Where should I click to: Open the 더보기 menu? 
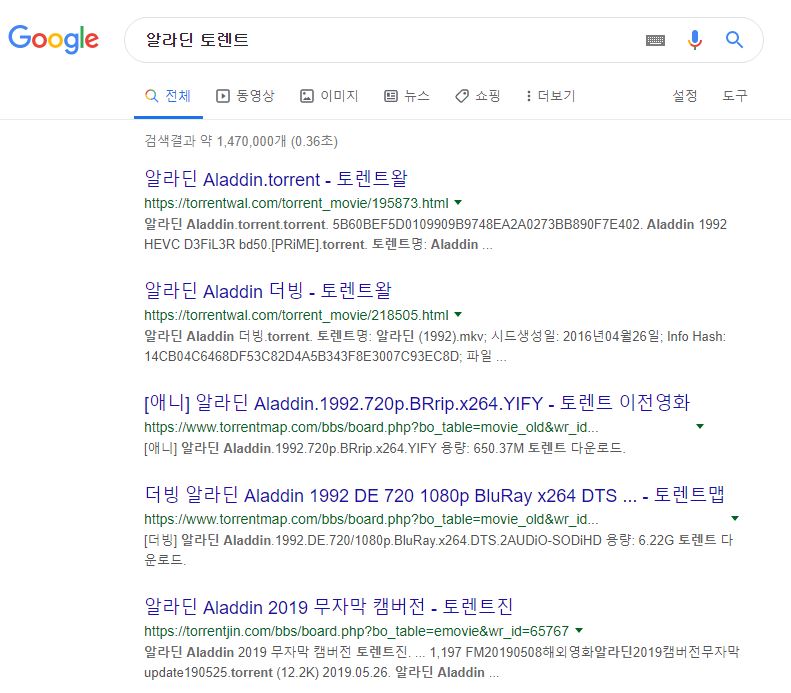point(550,96)
